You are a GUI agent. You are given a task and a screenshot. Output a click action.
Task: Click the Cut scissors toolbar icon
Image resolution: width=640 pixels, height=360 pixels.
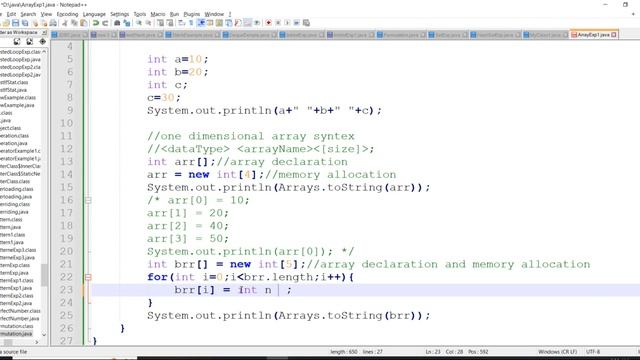pos(64,23)
